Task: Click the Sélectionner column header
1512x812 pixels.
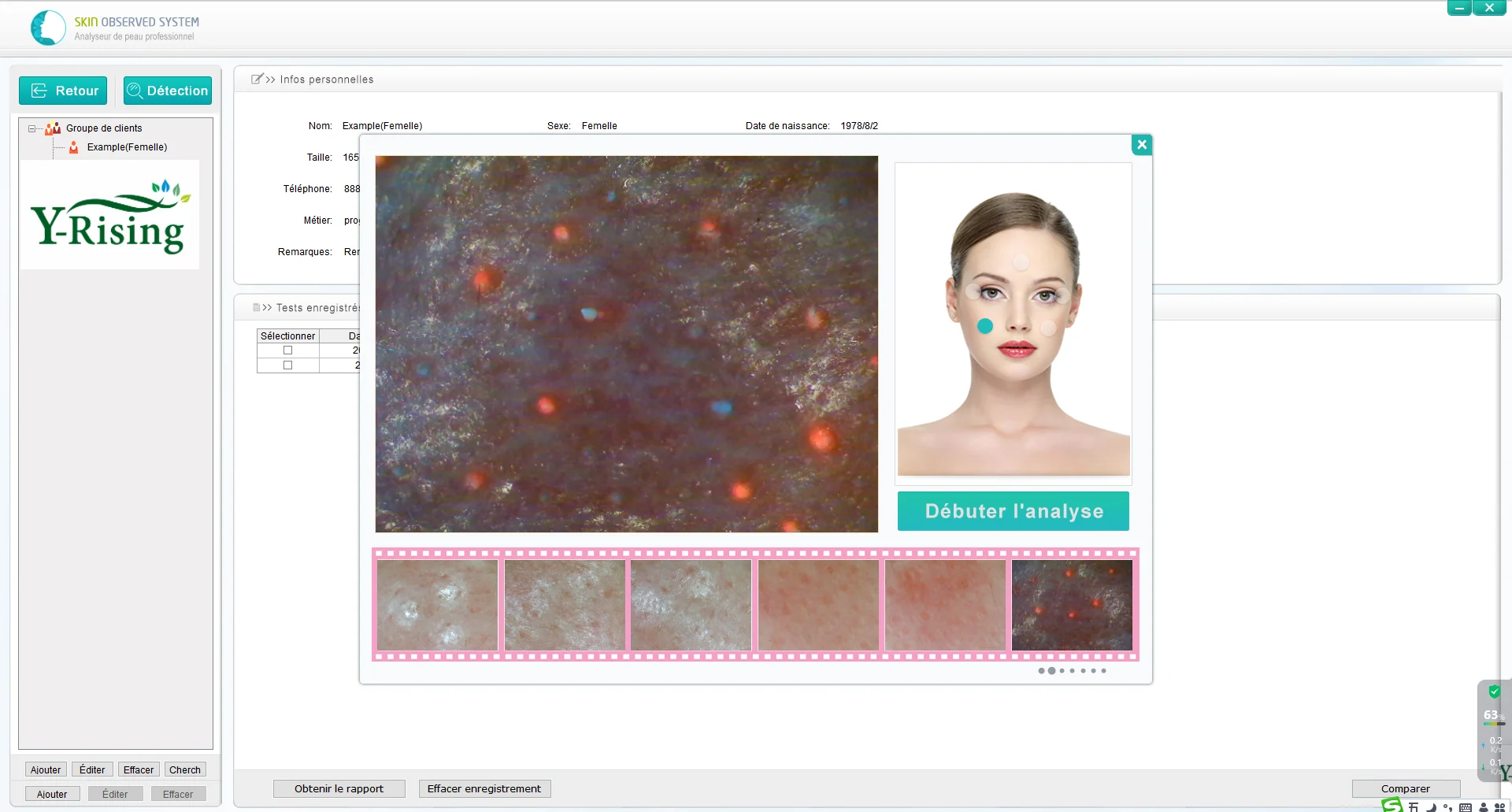Action: tap(288, 336)
